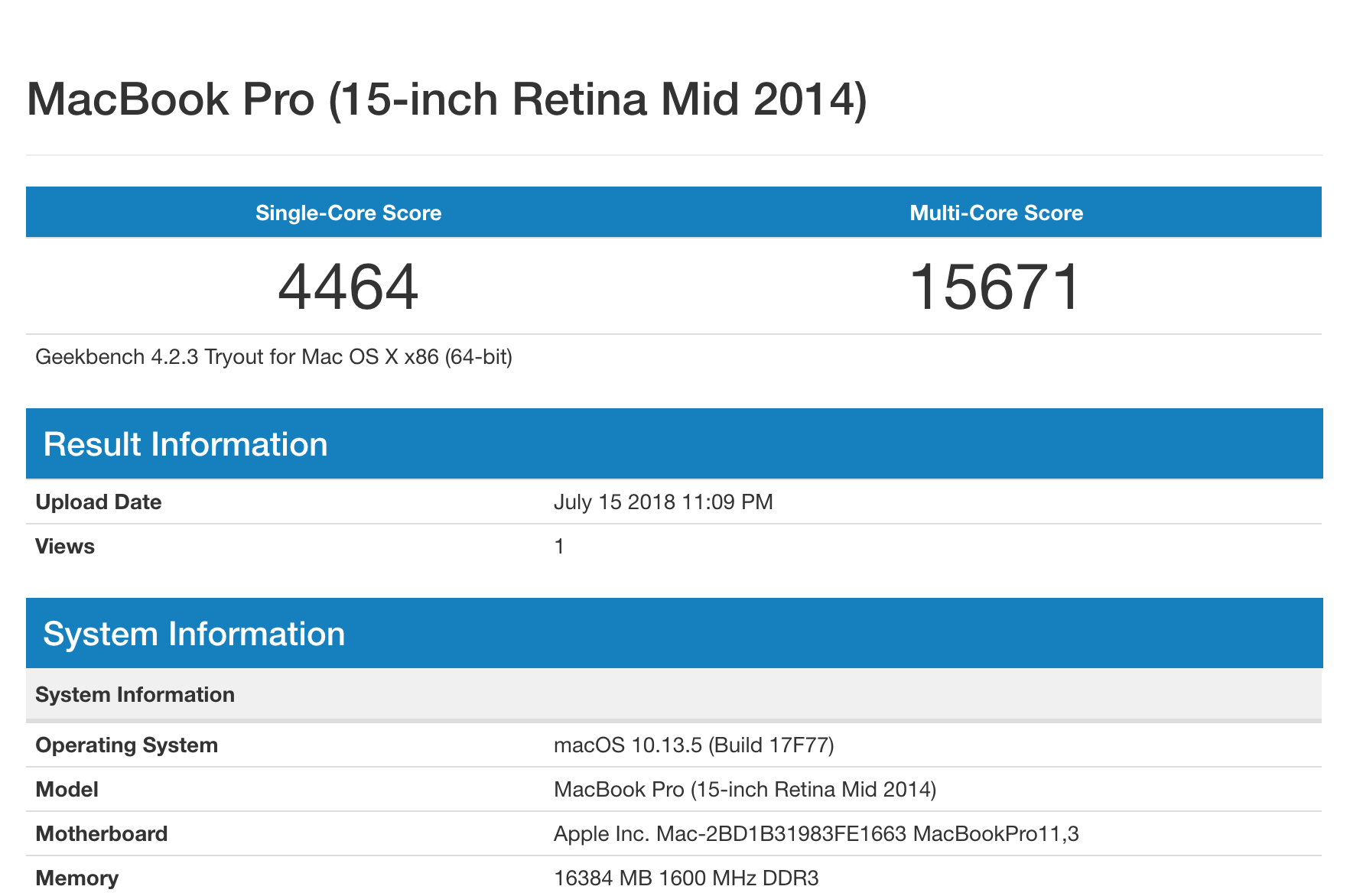1363x896 pixels.
Task: Click the Single-Core Score column header
Action: click(348, 213)
